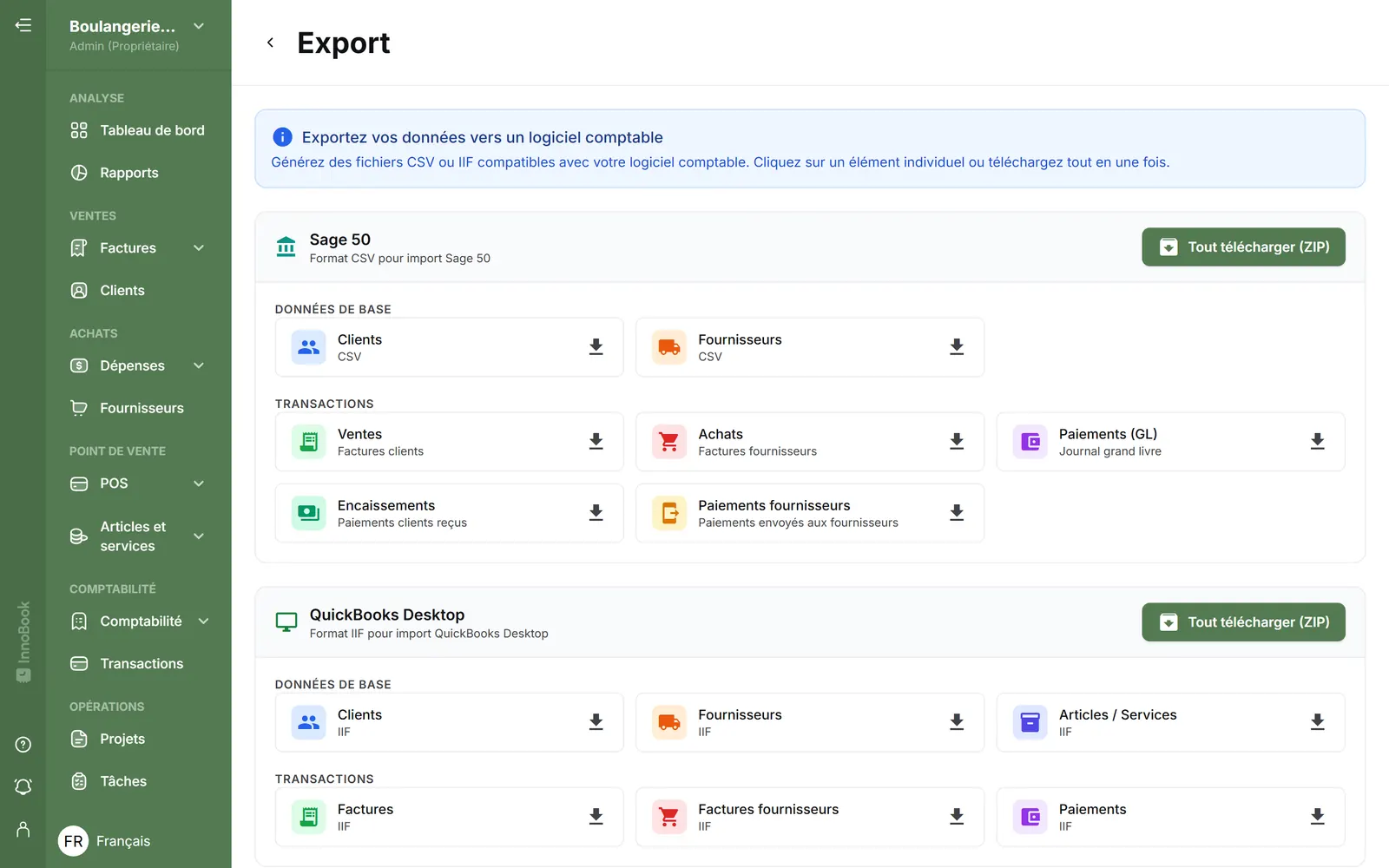Image resolution: width=1389 pixels, height=868 pixels.
Task: Change language via FR Français selector
Action: [105, 841]
